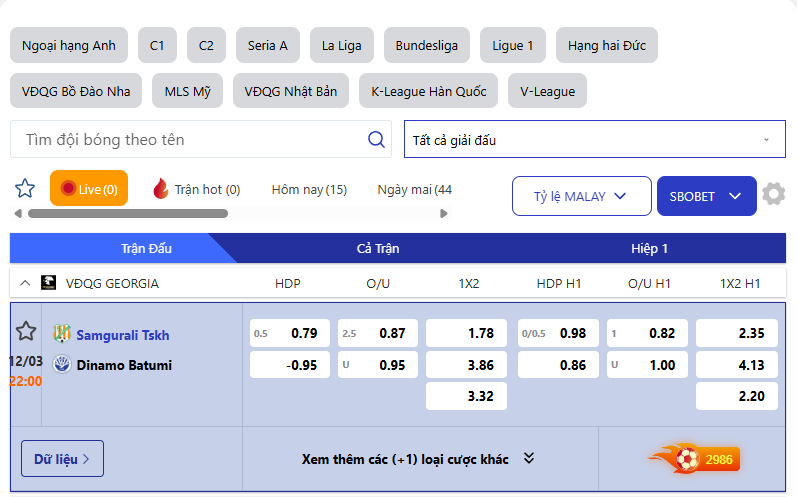Screen dimensions: 797x497
Task: Click the team name search field
Action: (190, 140)
